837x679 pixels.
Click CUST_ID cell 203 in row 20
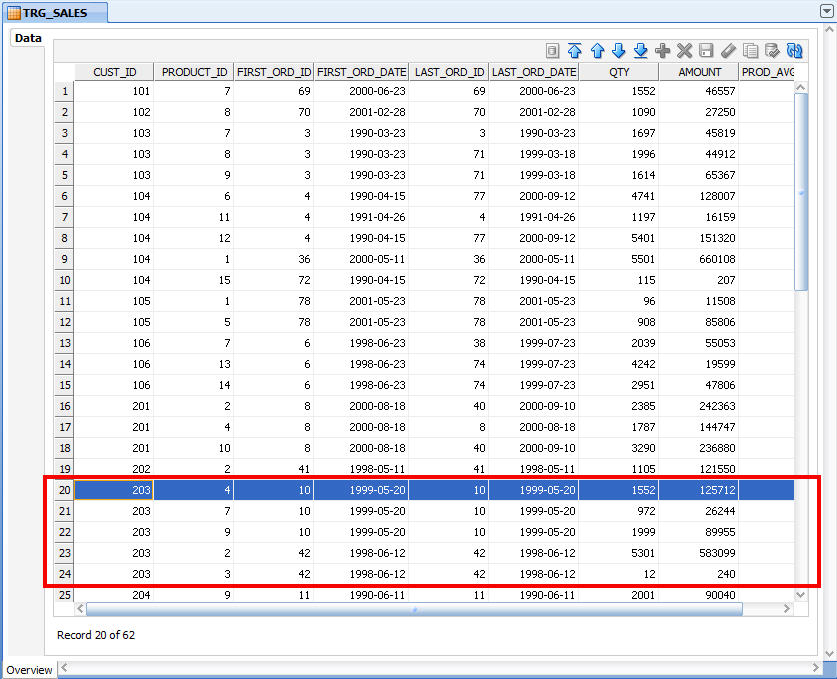[x=114, y=489]
